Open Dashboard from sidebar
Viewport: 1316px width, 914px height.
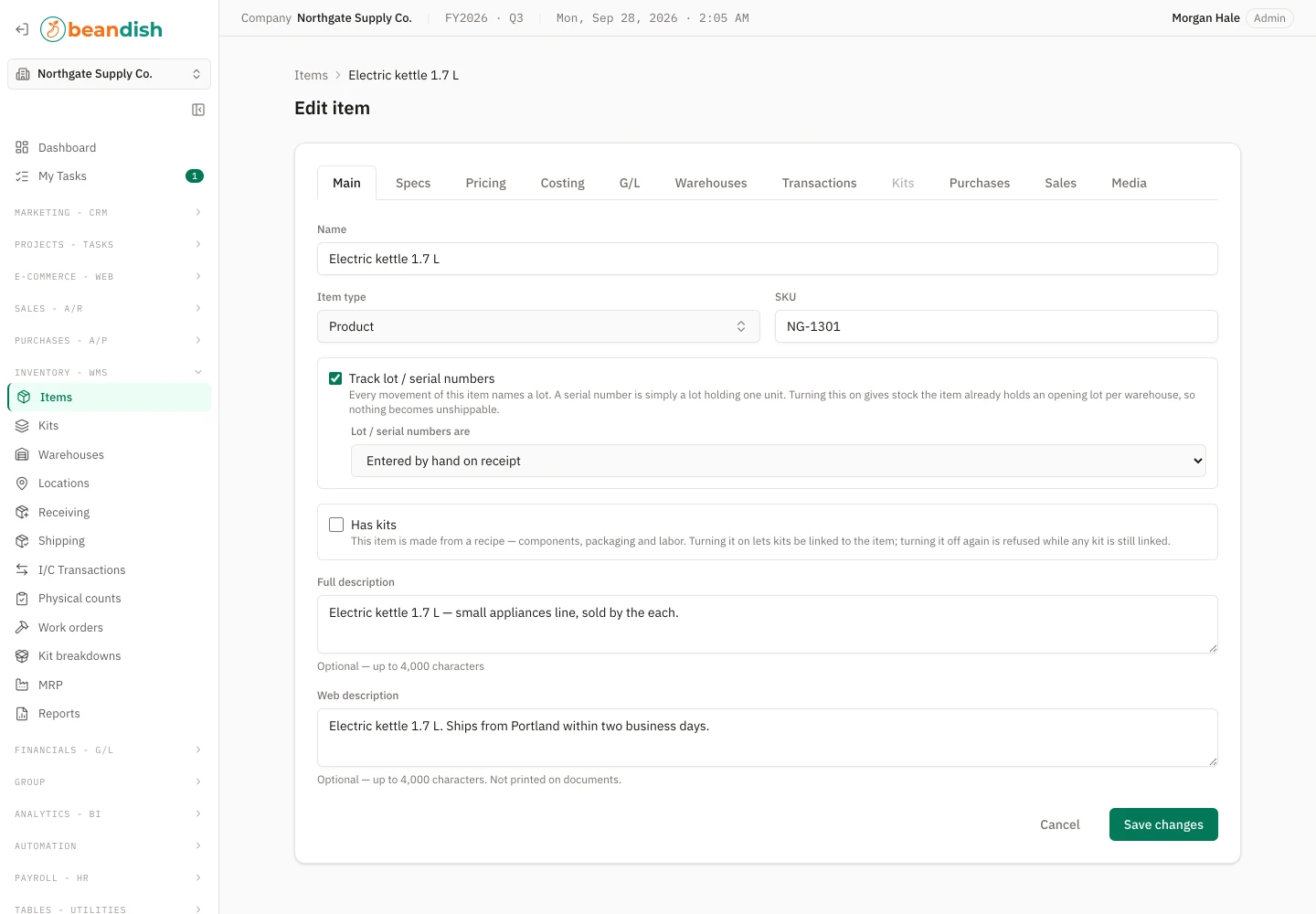pos(109,147)
